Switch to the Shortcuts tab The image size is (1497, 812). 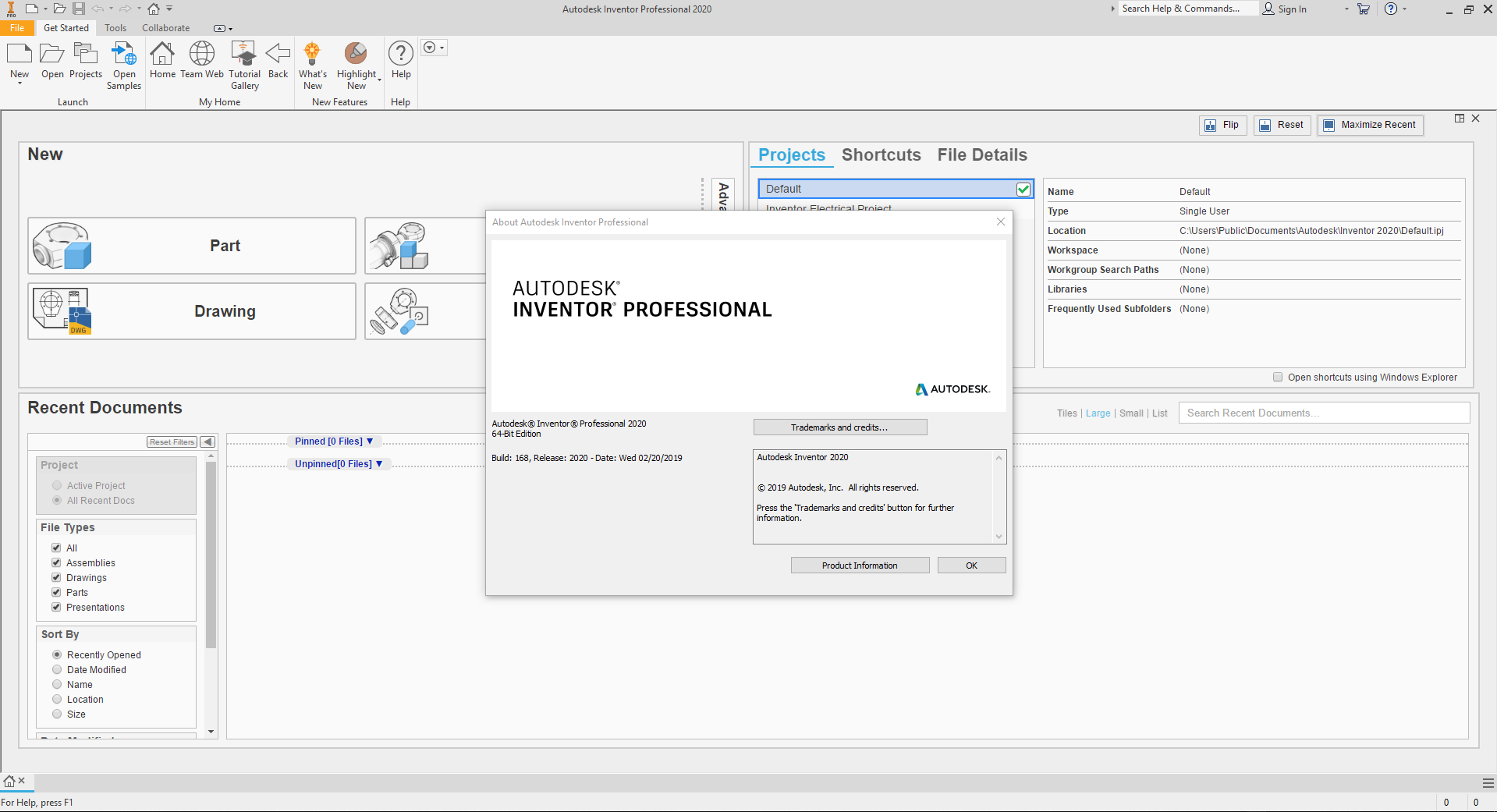click(881, 155)
